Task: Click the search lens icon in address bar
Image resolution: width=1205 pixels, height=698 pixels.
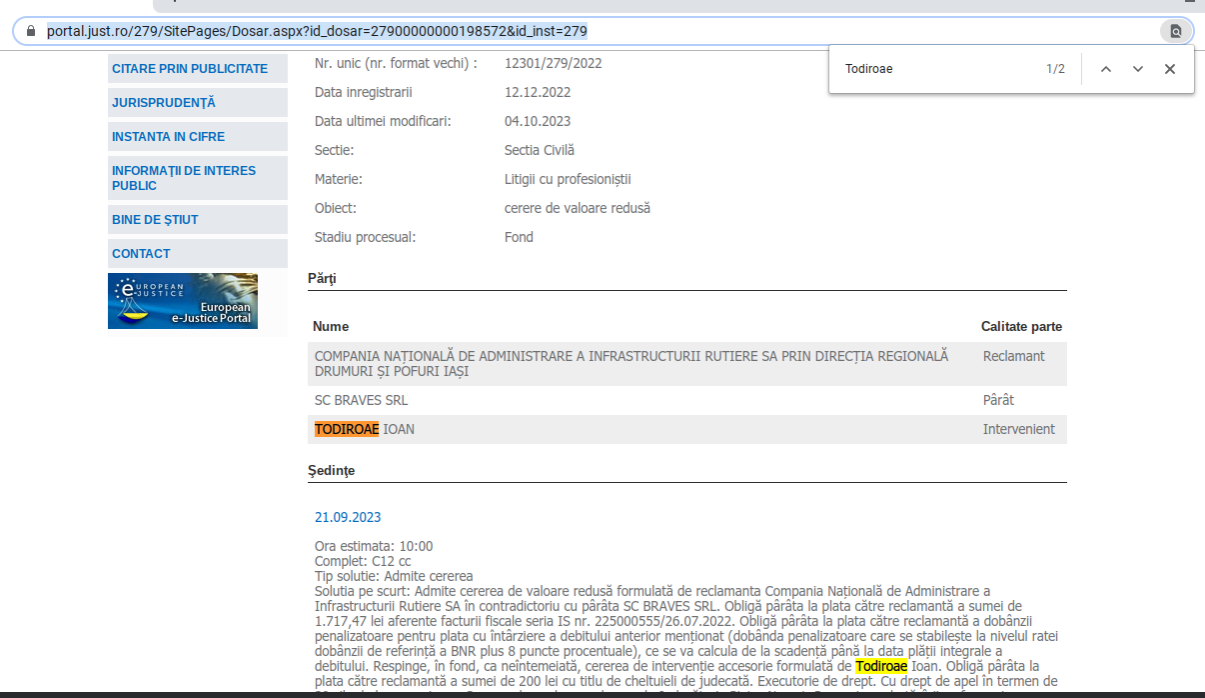Action: [x=1175, y=31]
